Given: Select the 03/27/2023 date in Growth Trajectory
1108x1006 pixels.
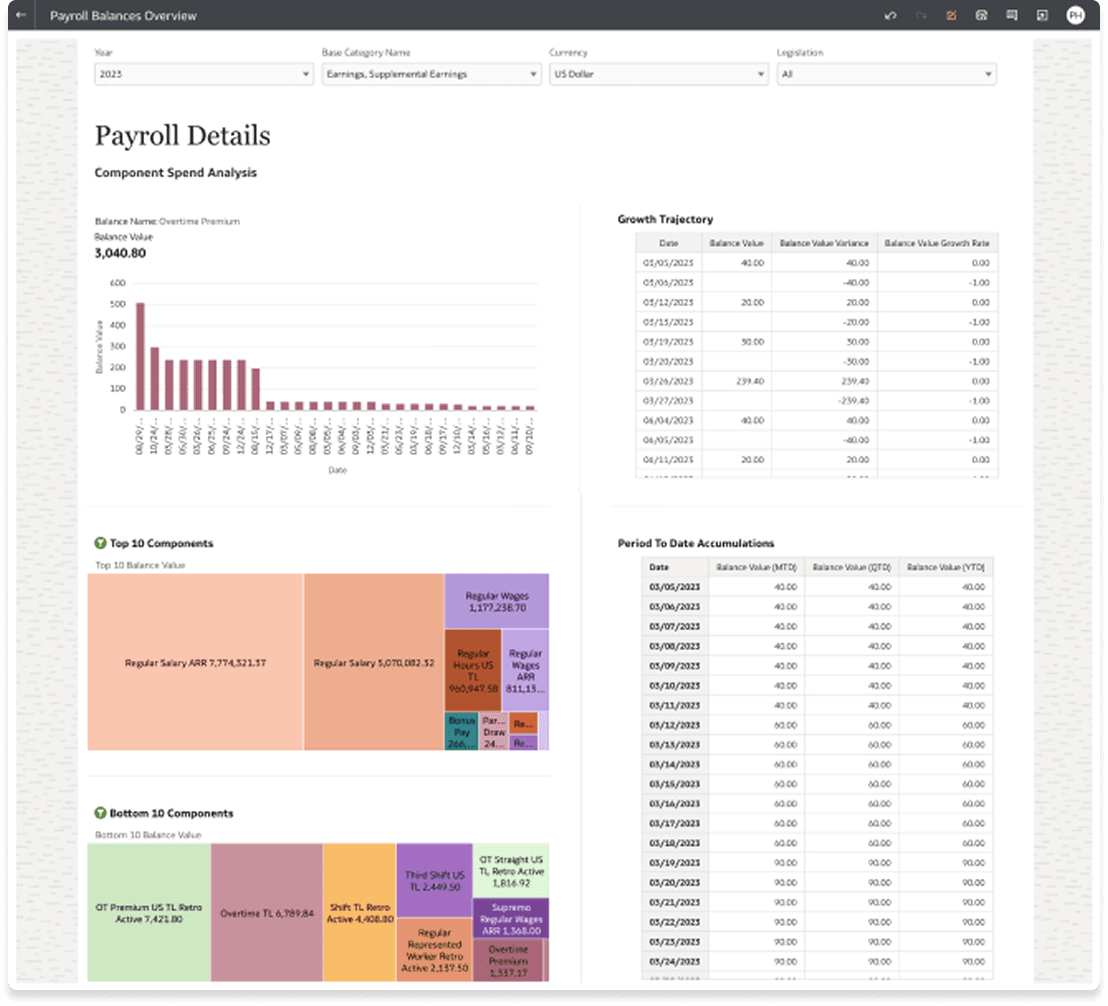Looking at the screenshot, I should click(x=668, y=401).
